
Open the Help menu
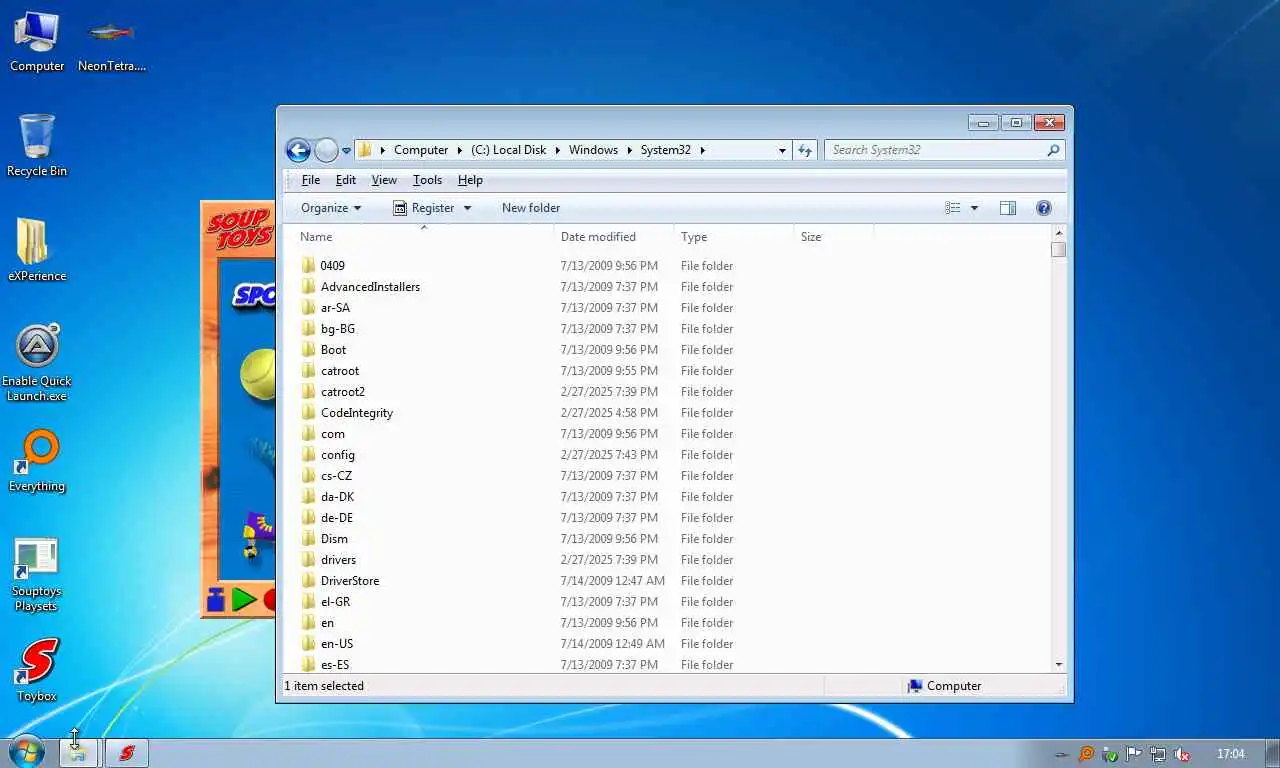pyautogui.click(x=470, y=180)
